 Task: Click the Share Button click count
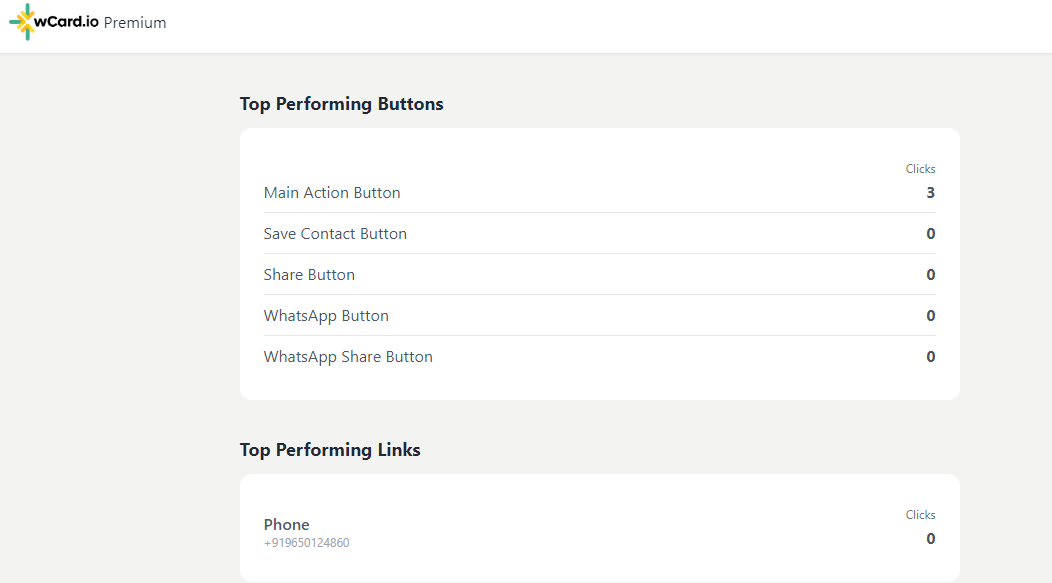coord(931,274)
